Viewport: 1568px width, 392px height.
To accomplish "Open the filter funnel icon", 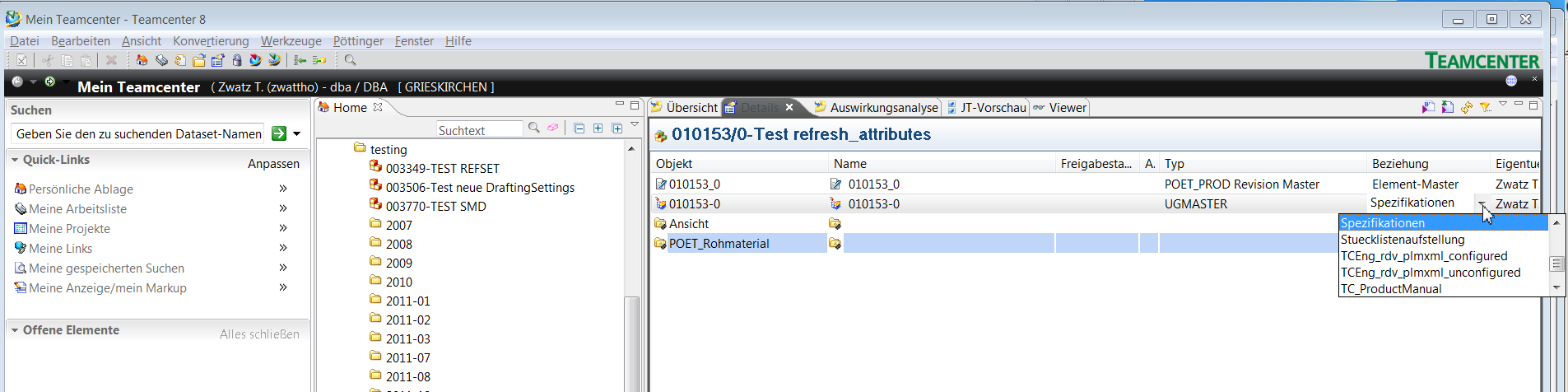I will pos(1486,107).
